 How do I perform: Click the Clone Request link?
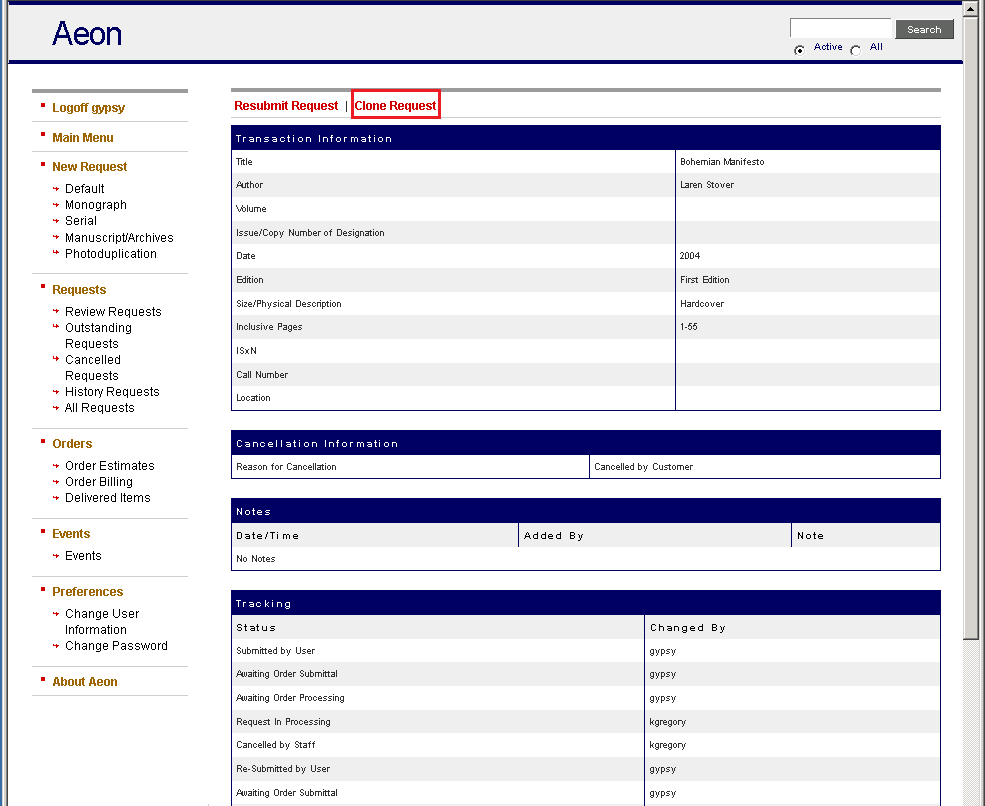(395, 106)
